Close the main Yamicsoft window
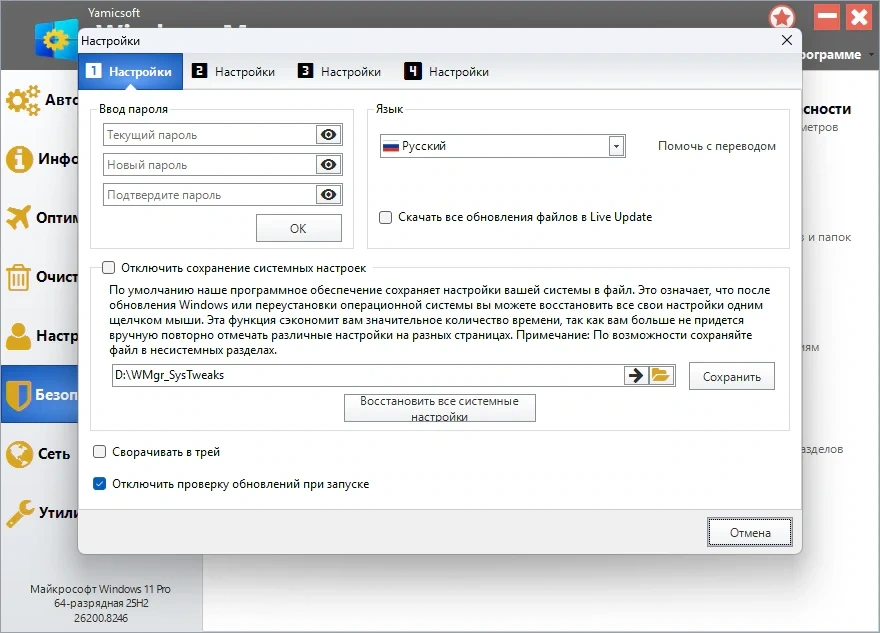Image resolution: width=880 pixels, height=633 pixels. click(x=859, y=17)
